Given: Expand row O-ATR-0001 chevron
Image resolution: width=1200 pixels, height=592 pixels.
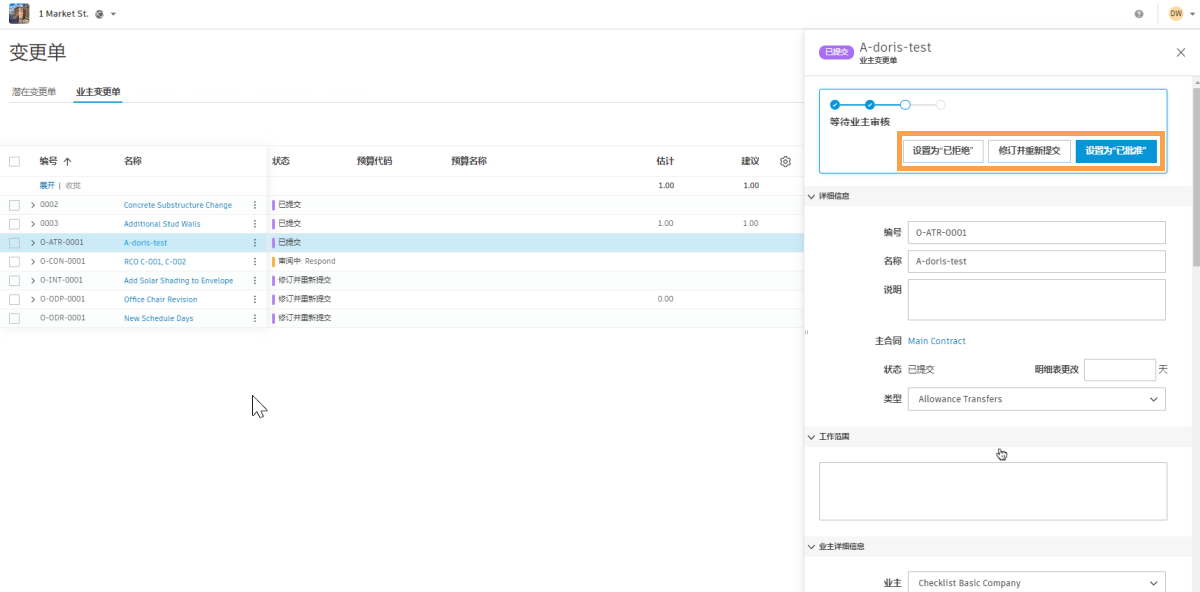Looking at the screenshot, I should coord(33,243).
